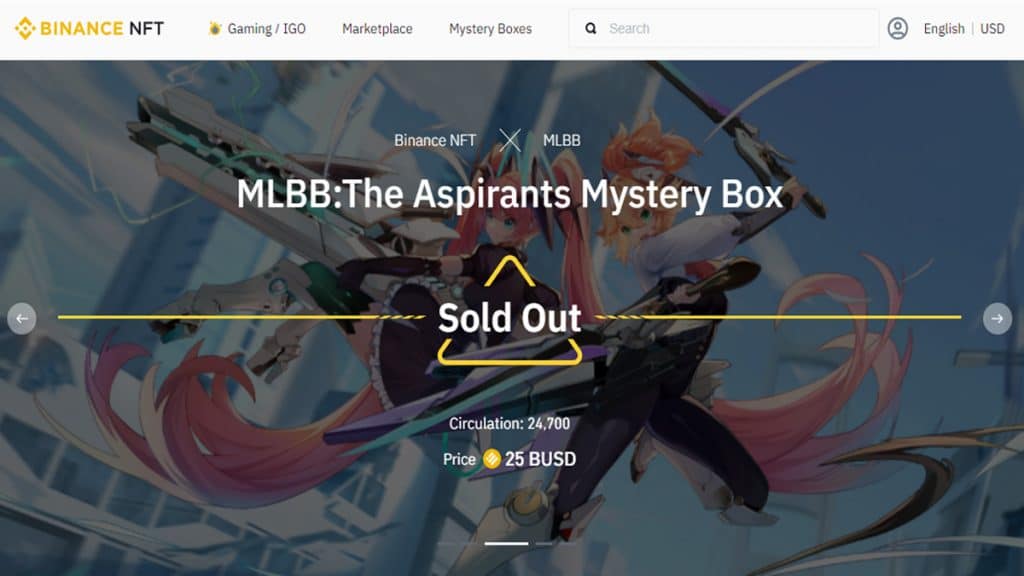Go to previous banner with left arrow
1024x576 pixels.
pyautogui.click(x=22, y=319)
